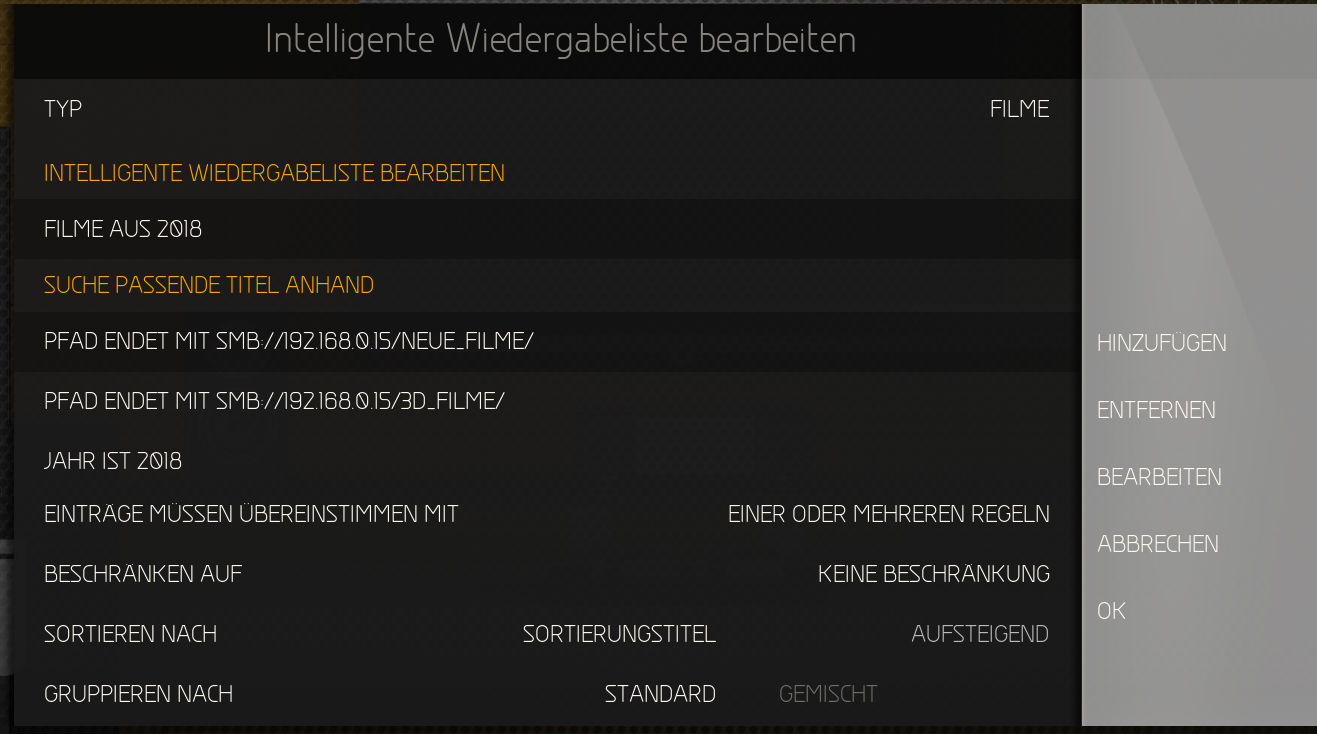Change the playlist type Filme

pyautogui.click(x=1019, y=109)
